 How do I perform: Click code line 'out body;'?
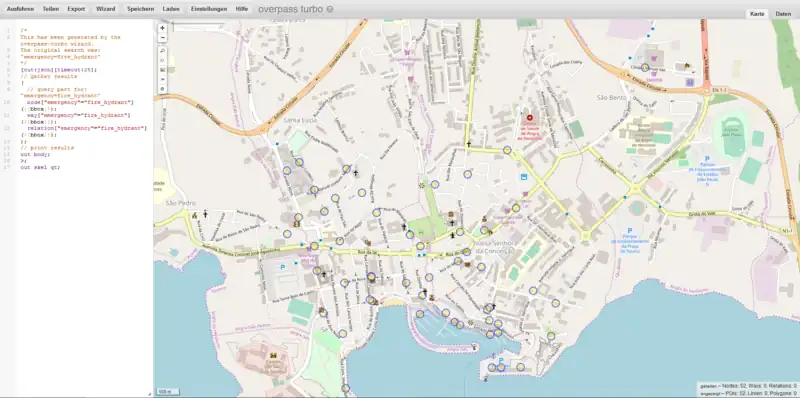pos(35,154)
